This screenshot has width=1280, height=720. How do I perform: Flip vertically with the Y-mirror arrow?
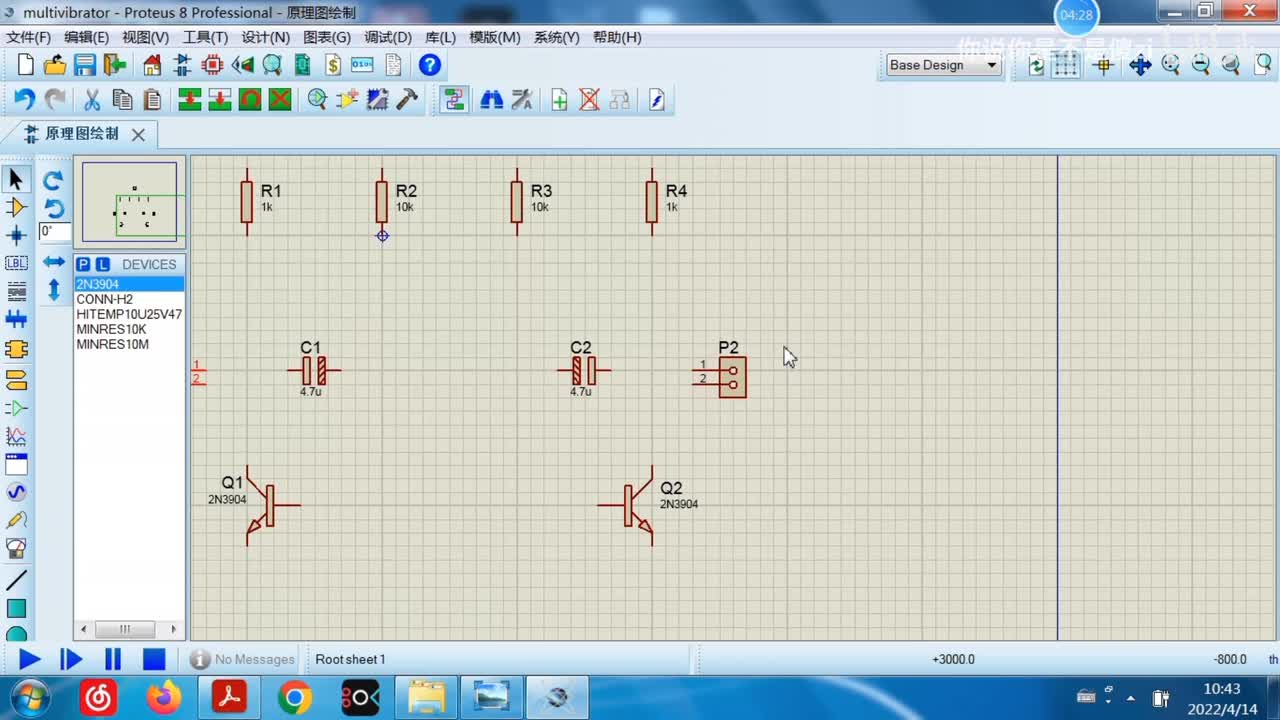point(54,290)
